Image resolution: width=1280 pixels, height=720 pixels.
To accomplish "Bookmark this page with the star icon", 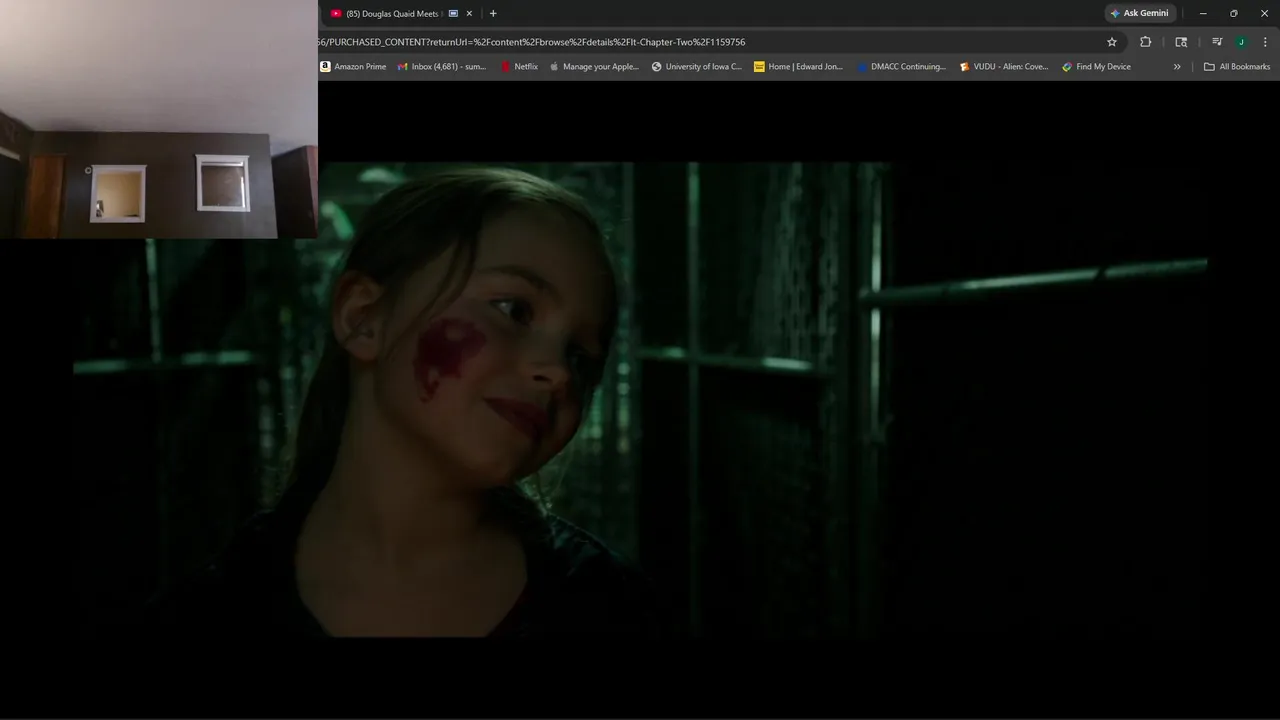I will (x=1111, y=42).
